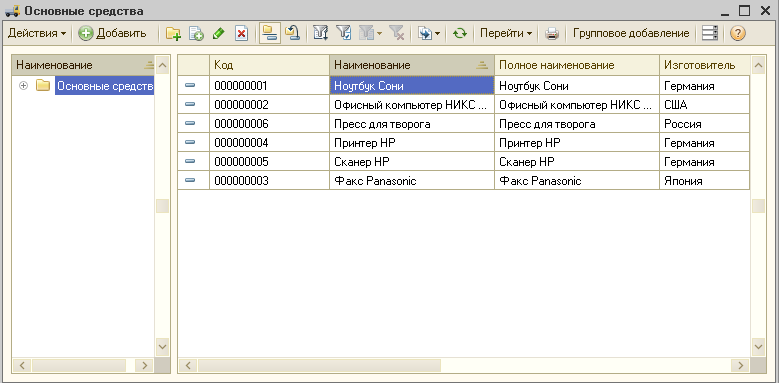Sort table by Наименование column header
The width and height of the screenshot is (779, 383).
point(412,65)
